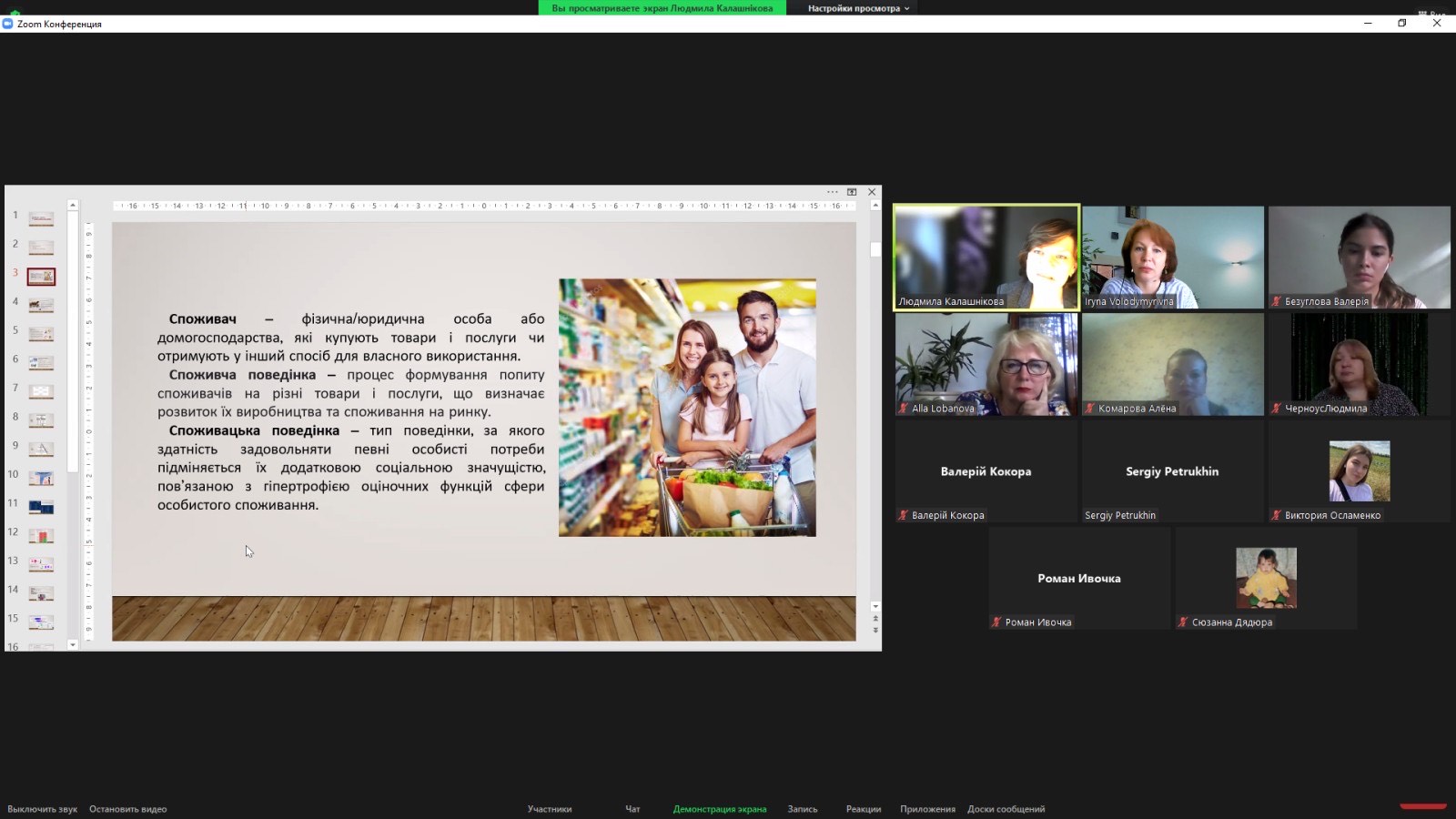Click muted mic icon beside Сюзанна Дядюра name
1456x819 pixels.
[1184, 622]
